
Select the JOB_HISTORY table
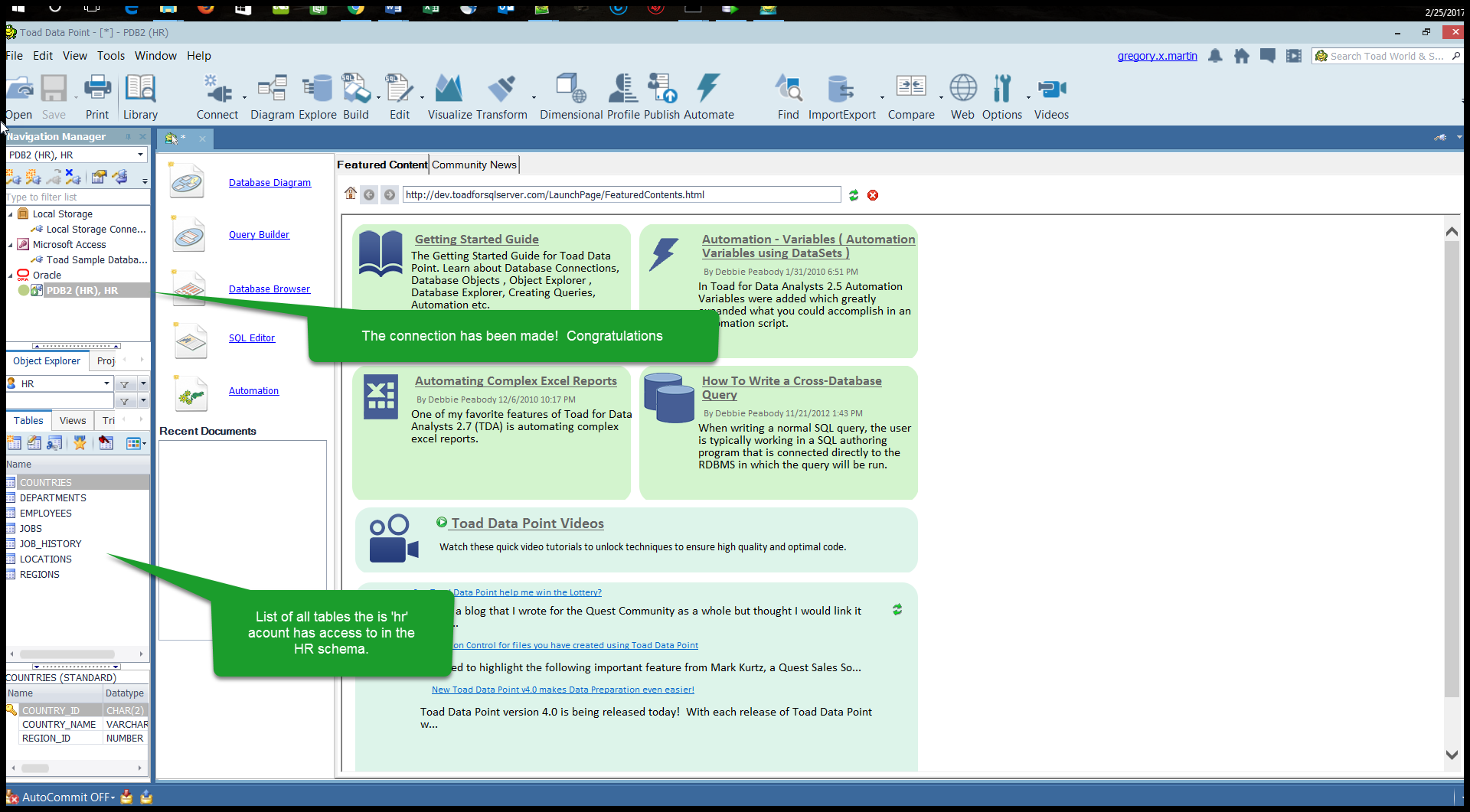(x=51, y=543)
